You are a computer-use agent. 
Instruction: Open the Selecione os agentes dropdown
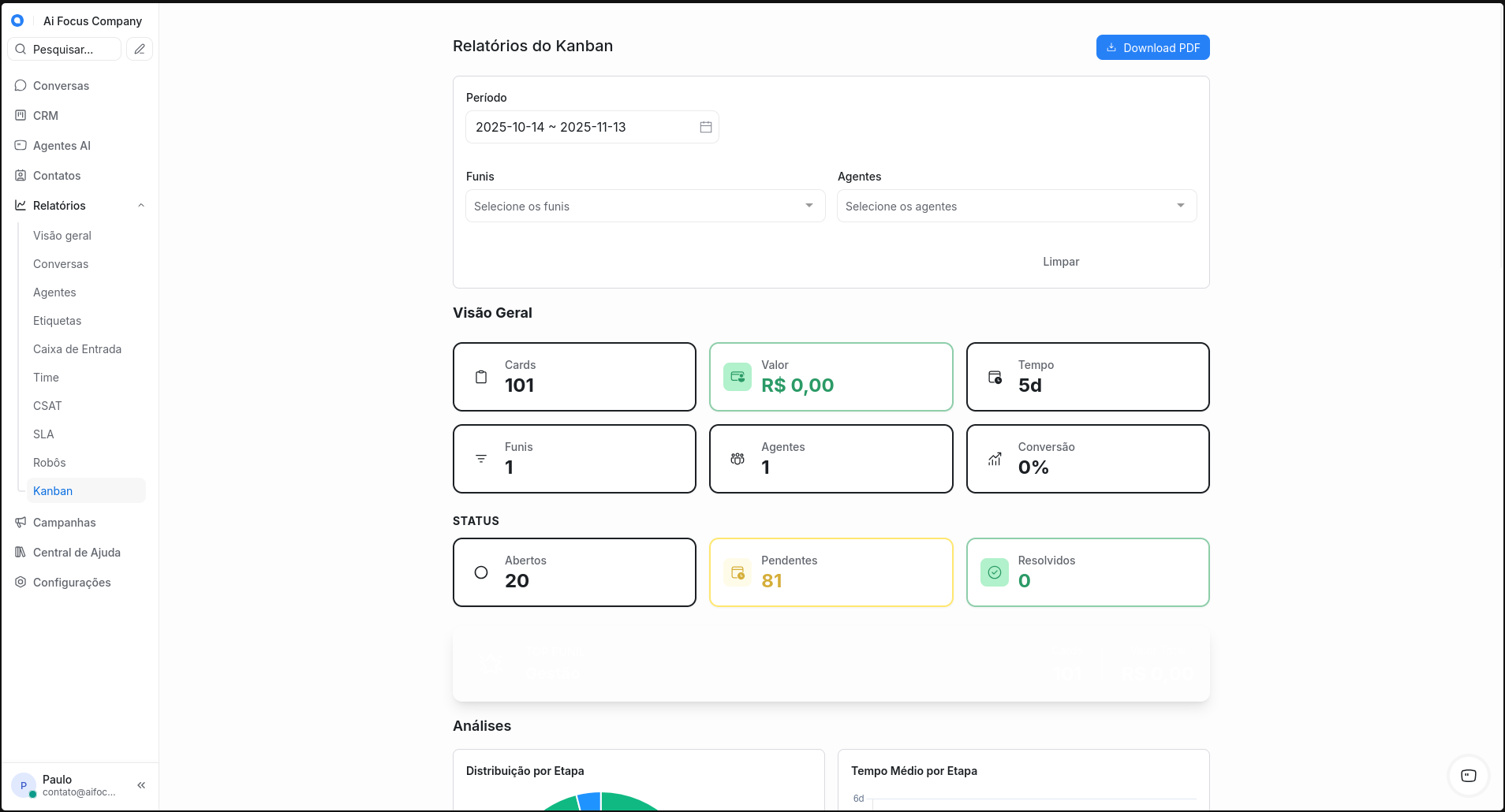point(1016,206)
